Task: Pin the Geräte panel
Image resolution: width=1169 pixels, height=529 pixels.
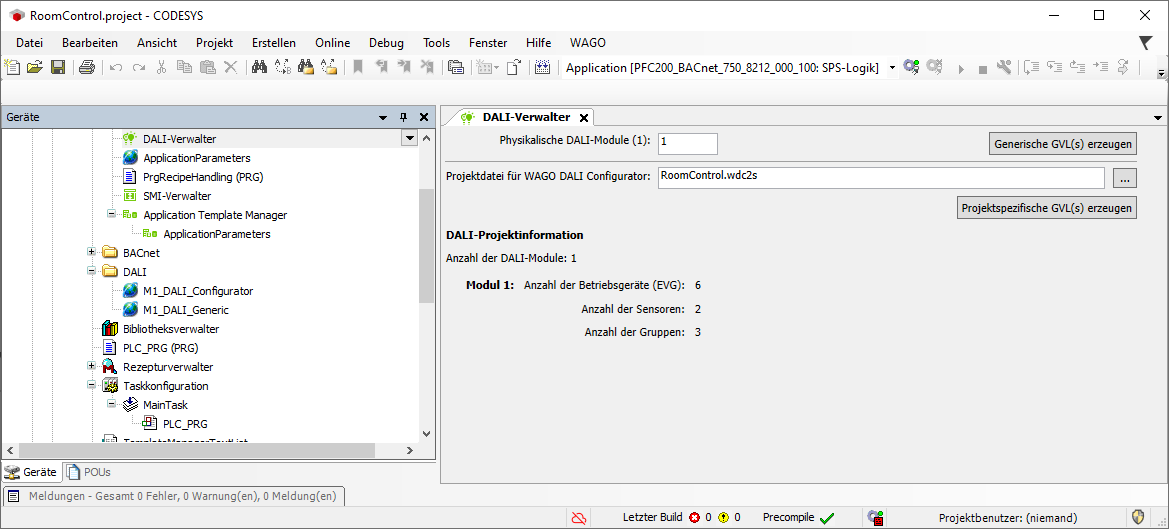Action: (x=403, y=117)
